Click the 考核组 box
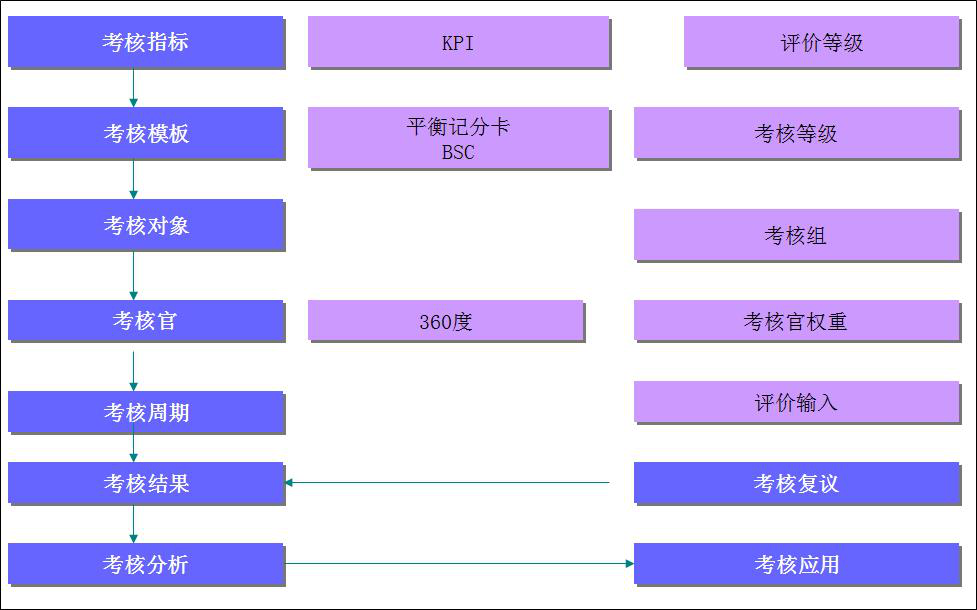Viewport: 977px width, 610px height. click(x=796, y=235)
